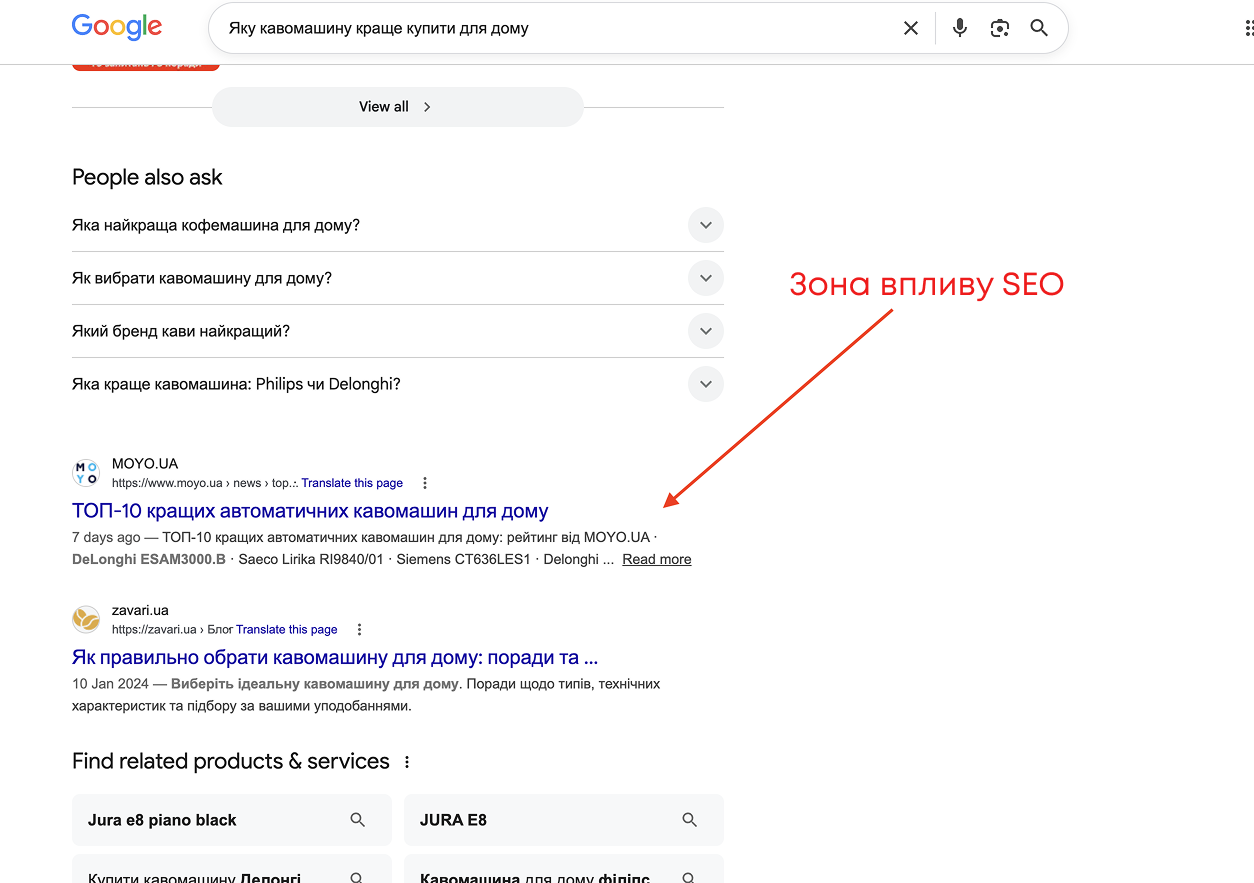
Task: Click the MOYO.UA site favicon
Action: pyautogui.click(x=86, y=473)
